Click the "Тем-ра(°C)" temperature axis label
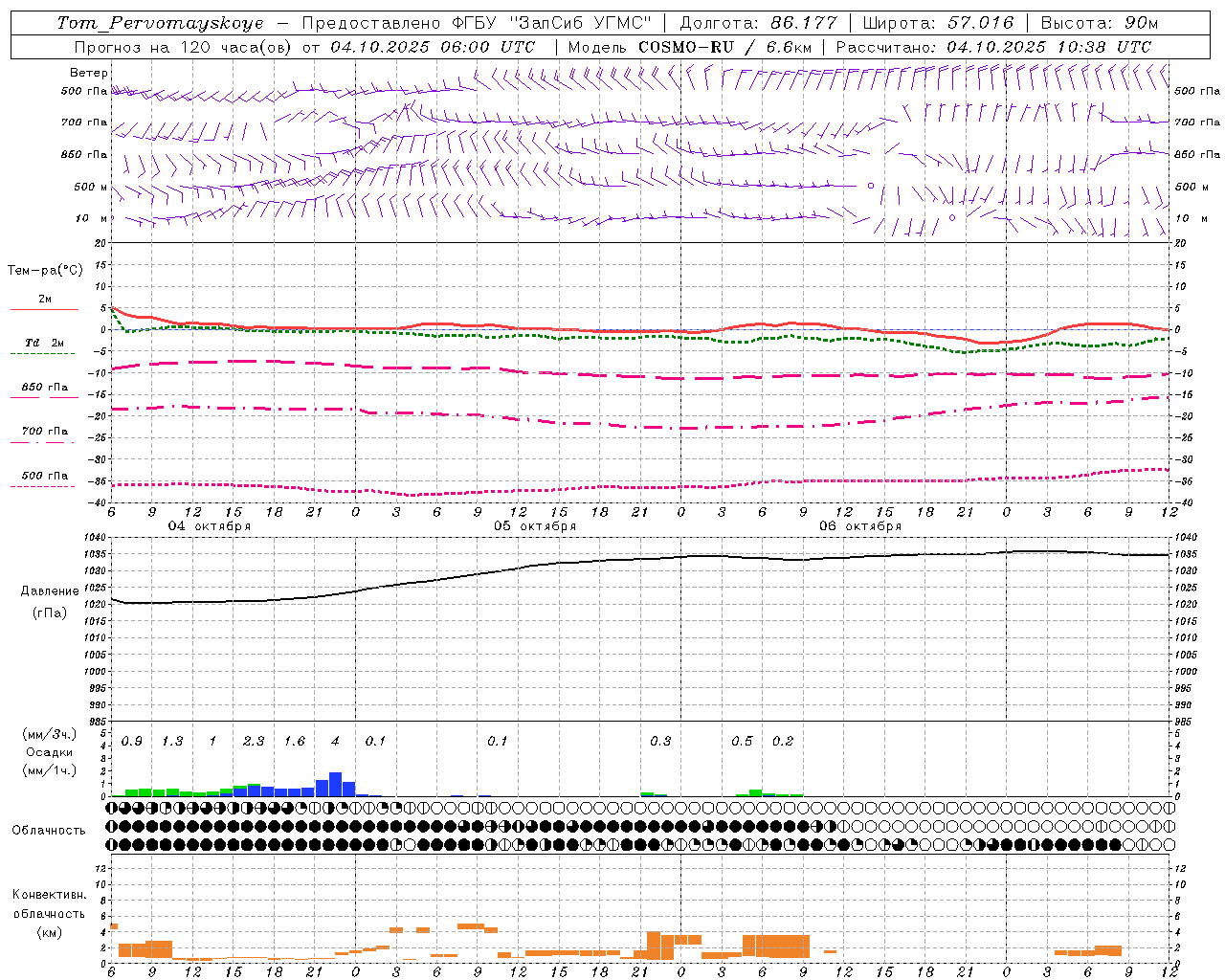Image resolution: width=1225 pixels, height=980 pixels. [x=45, y=271]
